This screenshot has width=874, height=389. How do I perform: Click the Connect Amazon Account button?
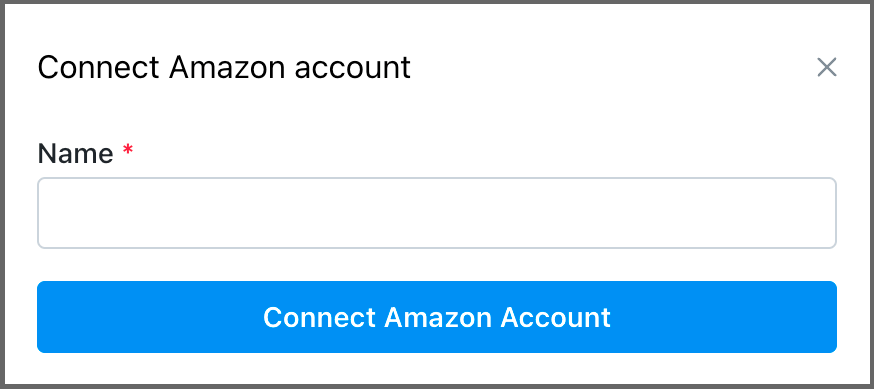436,317
